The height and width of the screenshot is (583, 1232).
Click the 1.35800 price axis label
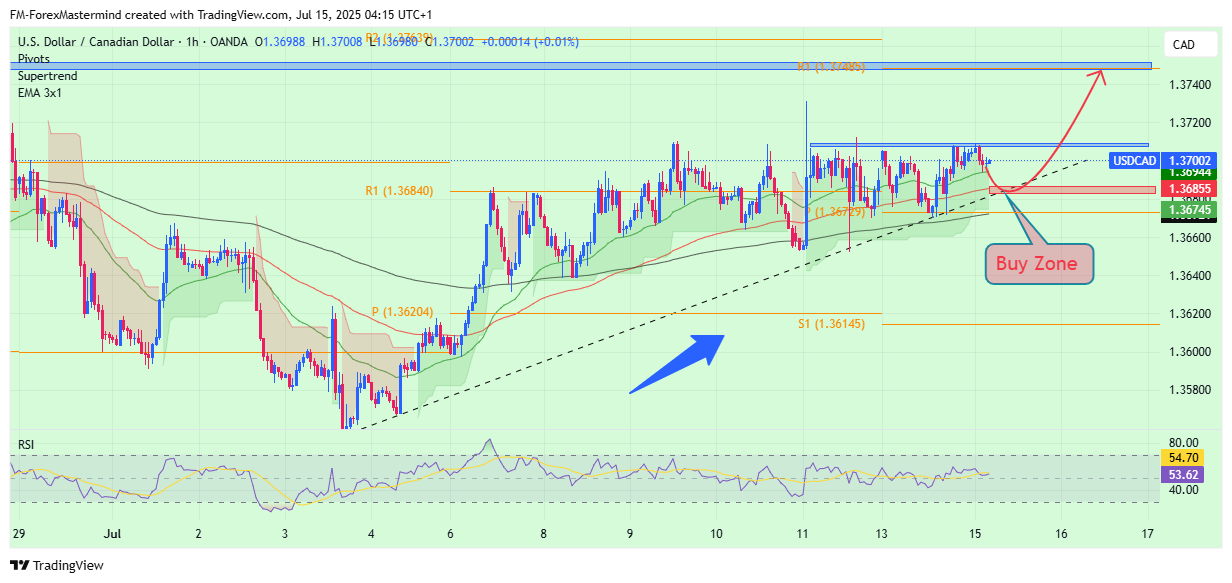coord(1190,390)
